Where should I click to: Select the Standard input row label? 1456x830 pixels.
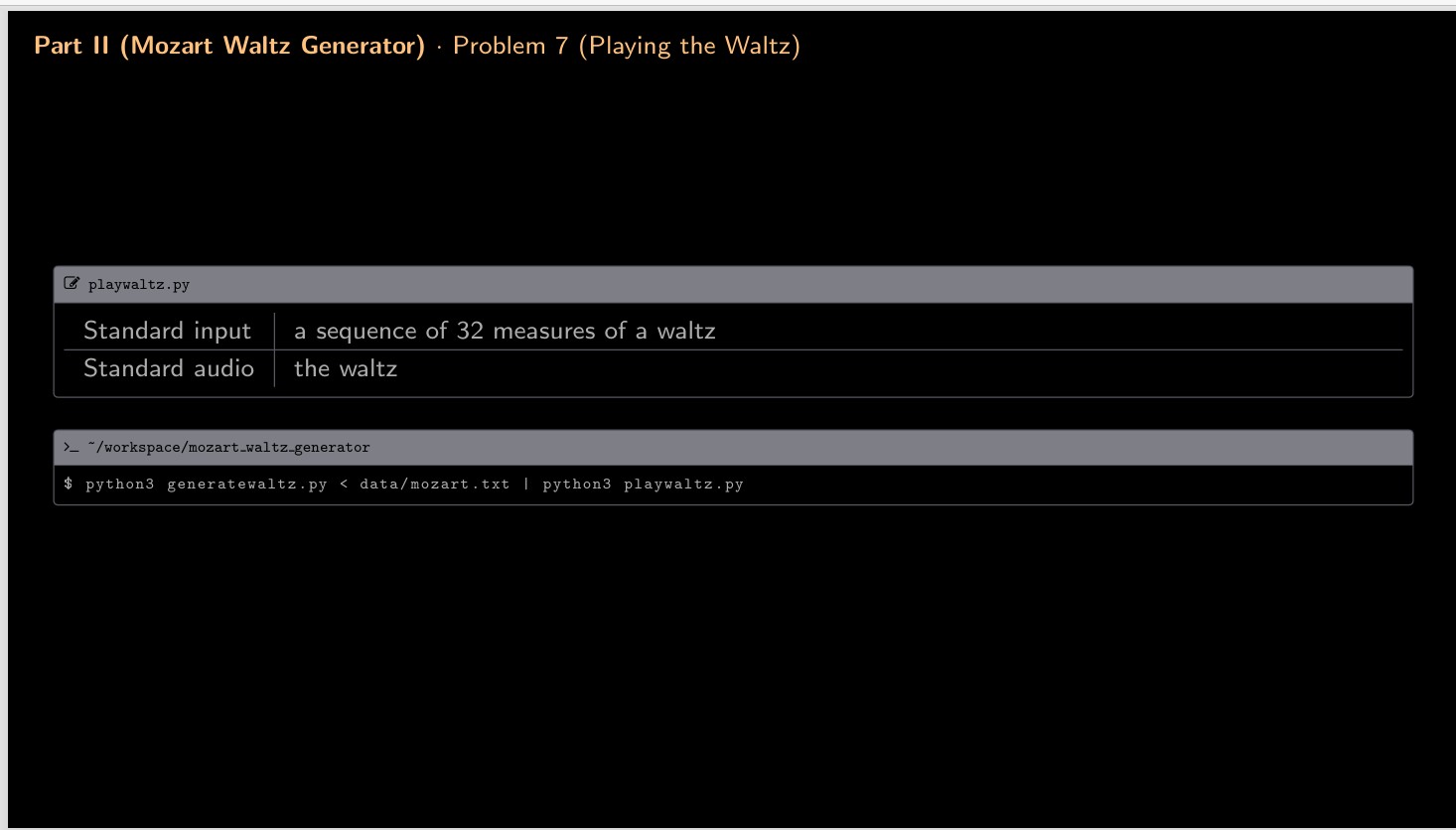pos(167,331)
